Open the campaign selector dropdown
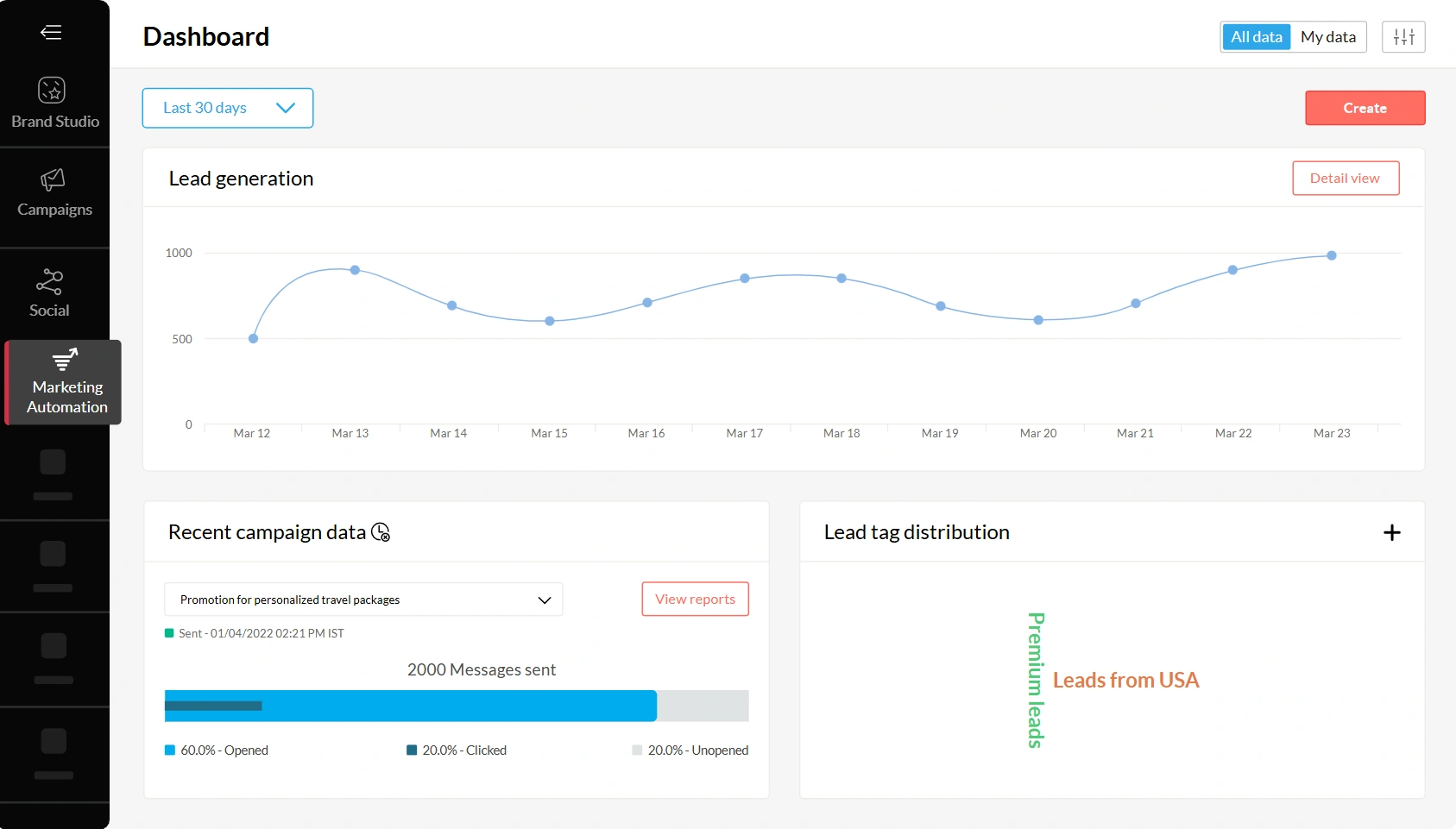Viewport: 1456px width, 829px height. point(363,600)
